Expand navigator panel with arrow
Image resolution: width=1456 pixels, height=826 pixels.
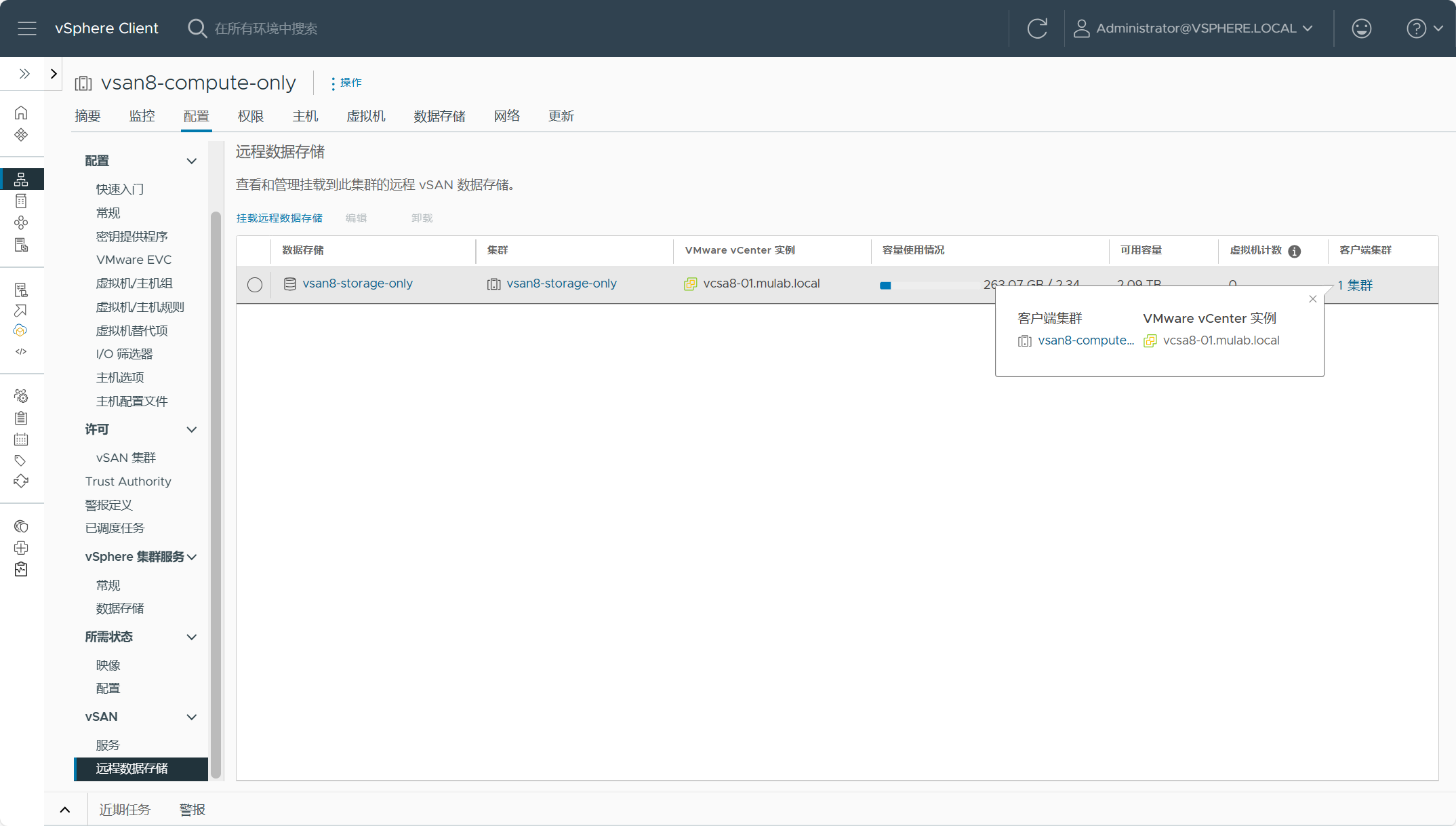54,74
